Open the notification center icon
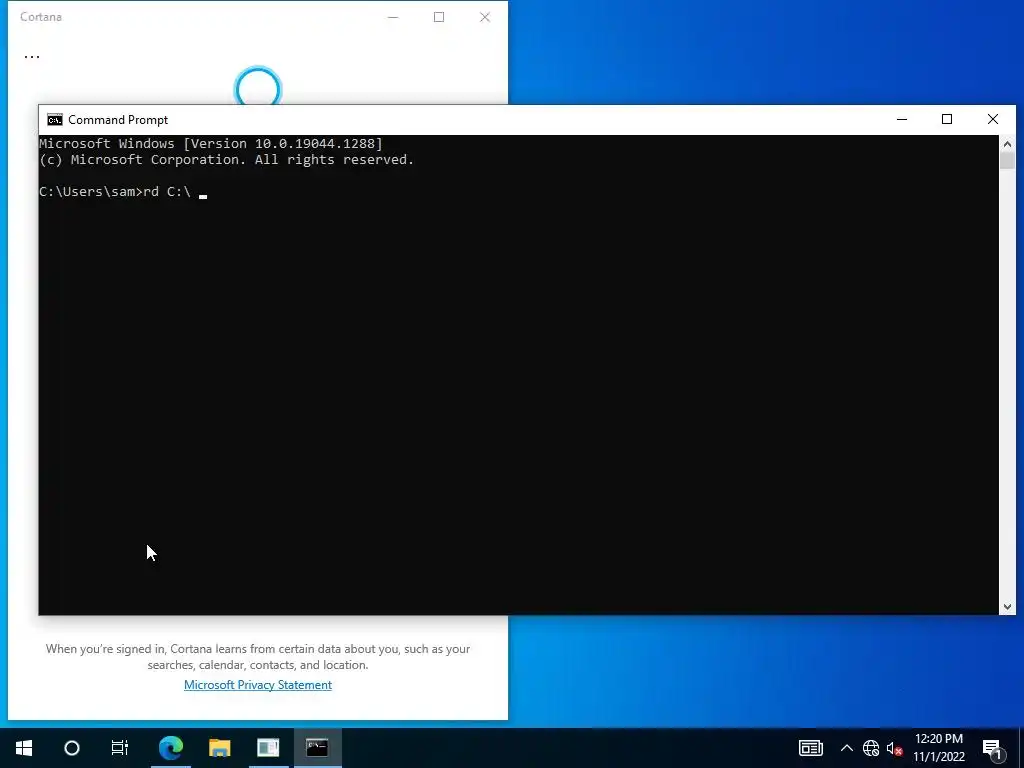Viewport: 1024px width, 768px height. 992,749
